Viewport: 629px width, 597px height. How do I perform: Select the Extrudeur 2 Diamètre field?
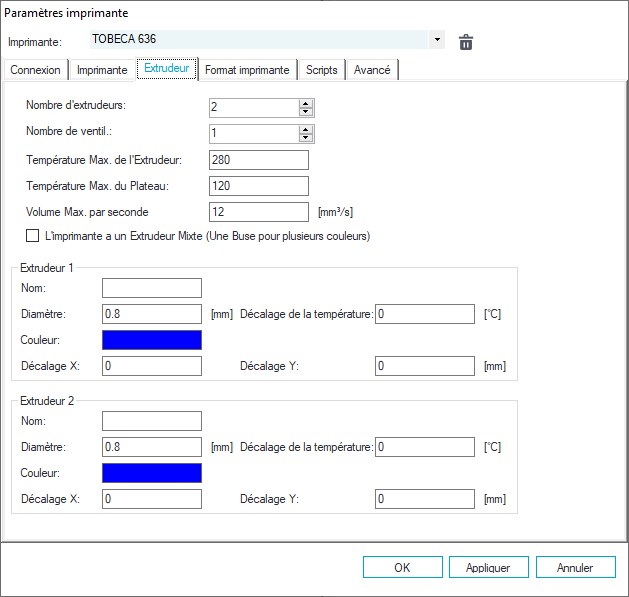coord(152,446)
